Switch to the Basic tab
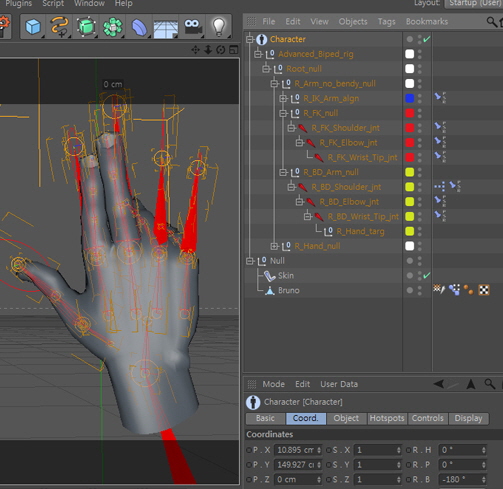Viewport: 503px width, 489px height. point(265,418)
